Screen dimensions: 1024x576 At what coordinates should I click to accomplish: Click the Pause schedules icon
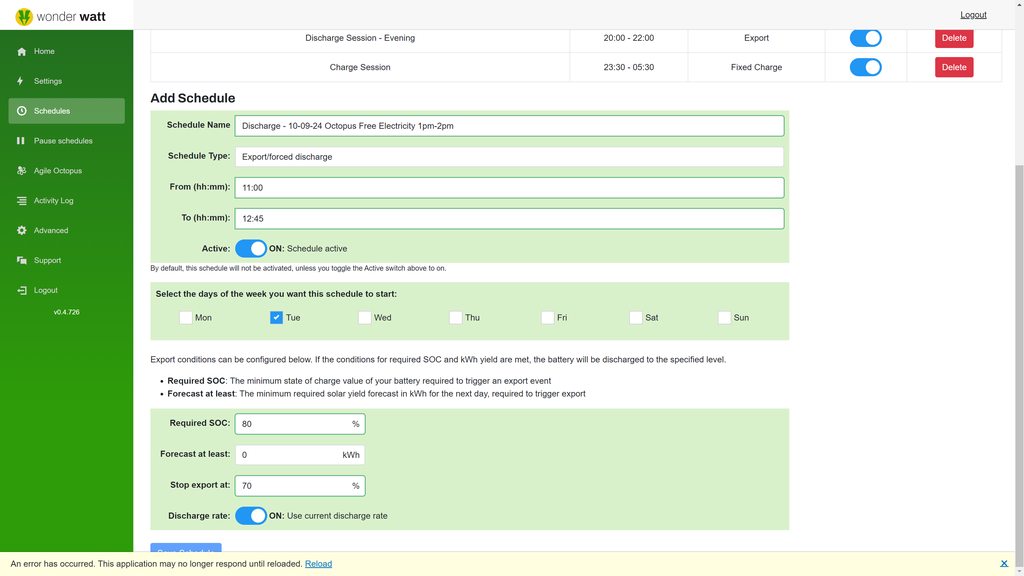[x=21, y=141]
